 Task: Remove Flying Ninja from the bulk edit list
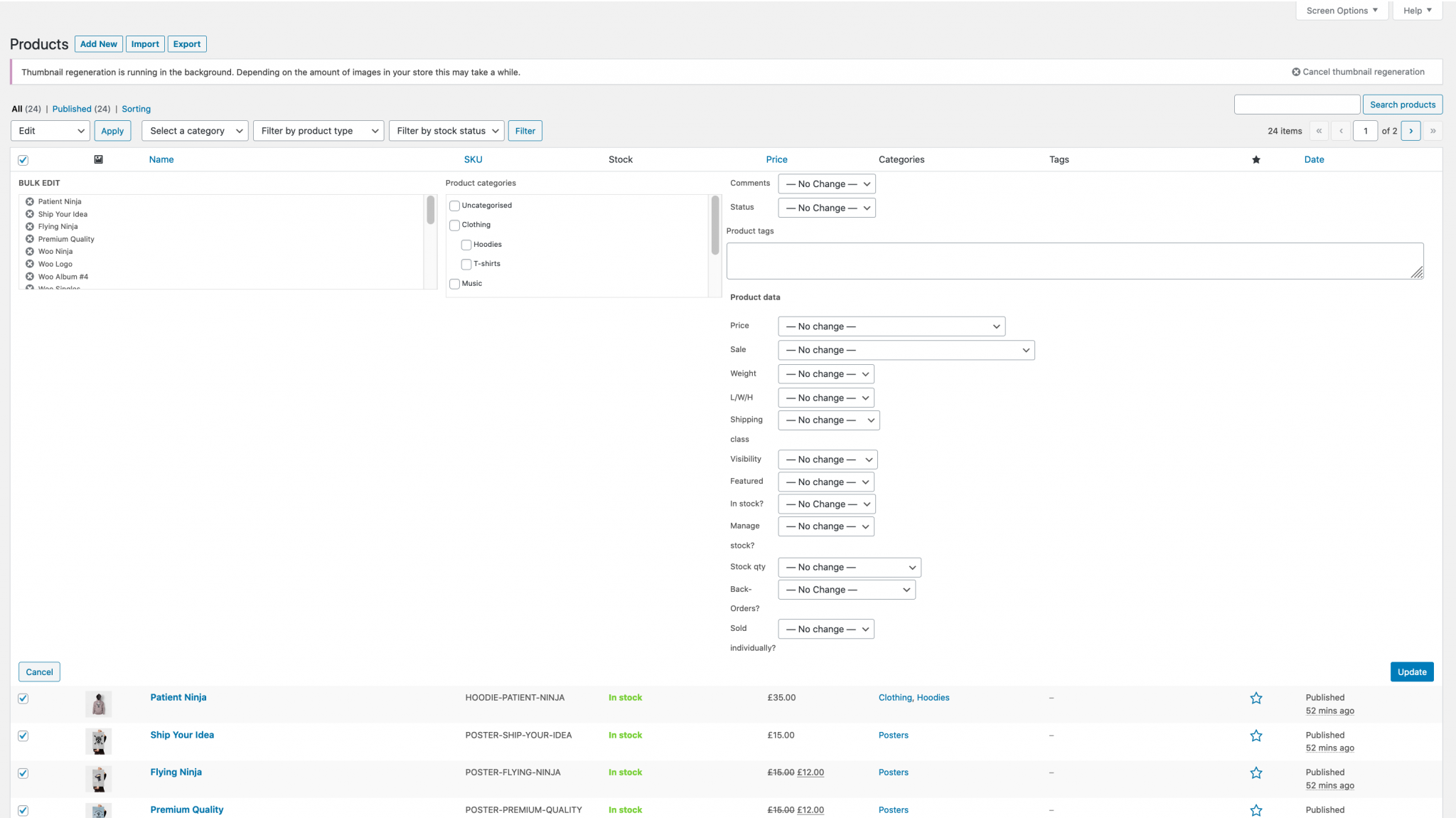pos(30,226)
